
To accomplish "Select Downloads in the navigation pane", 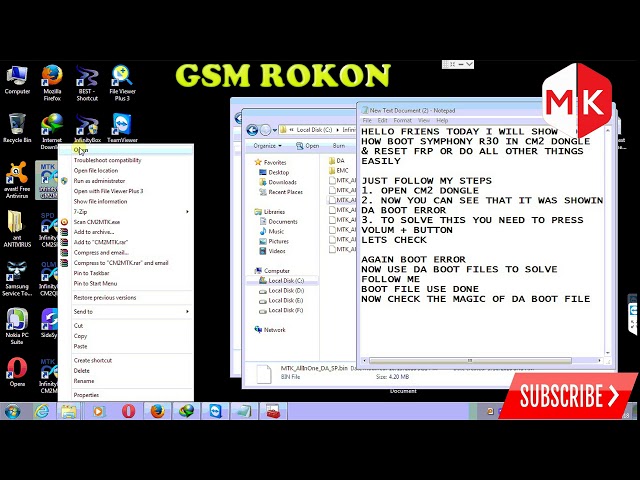I will [278, 182].
